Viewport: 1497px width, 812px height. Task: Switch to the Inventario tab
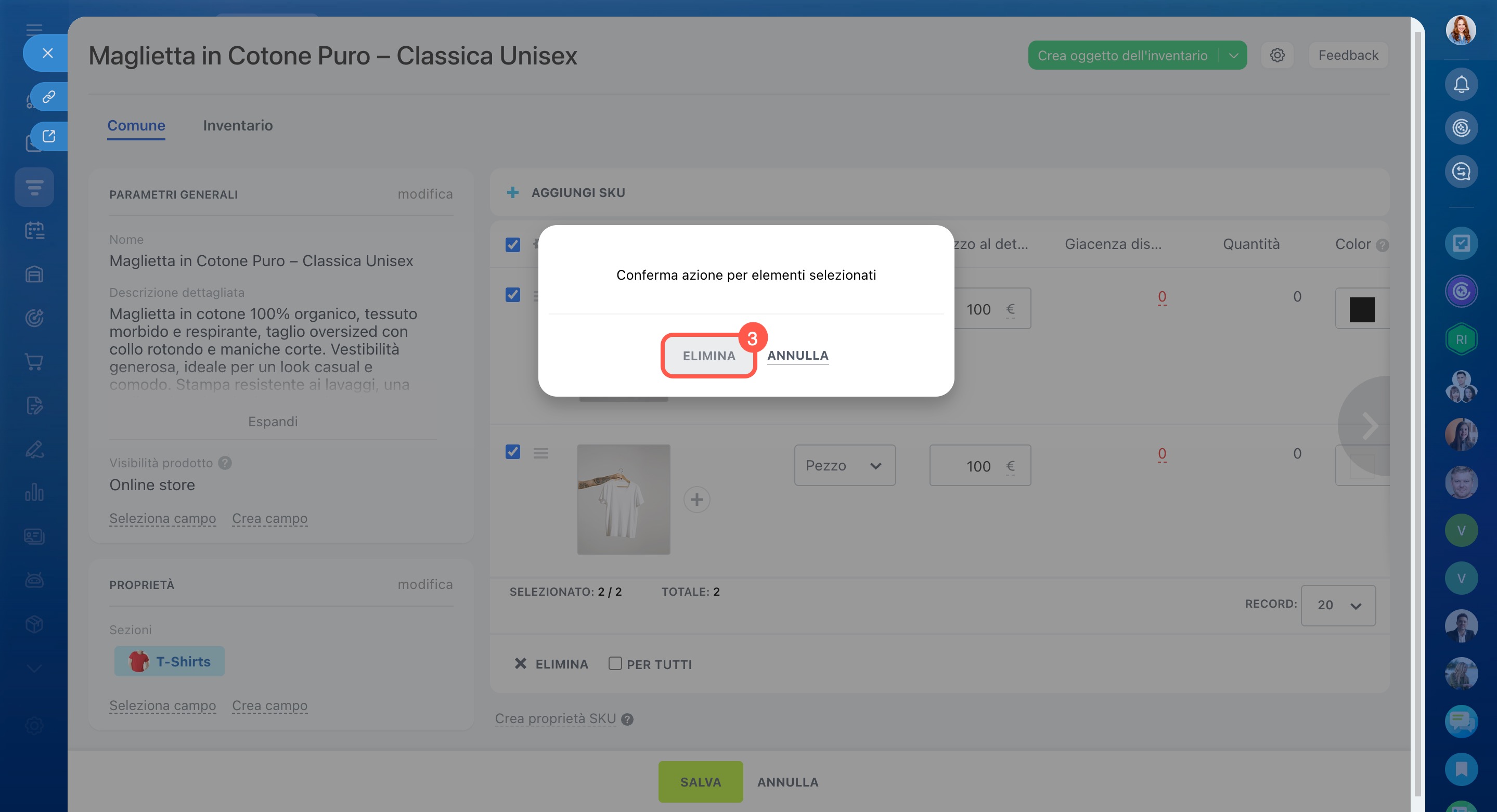pos(238,125)
